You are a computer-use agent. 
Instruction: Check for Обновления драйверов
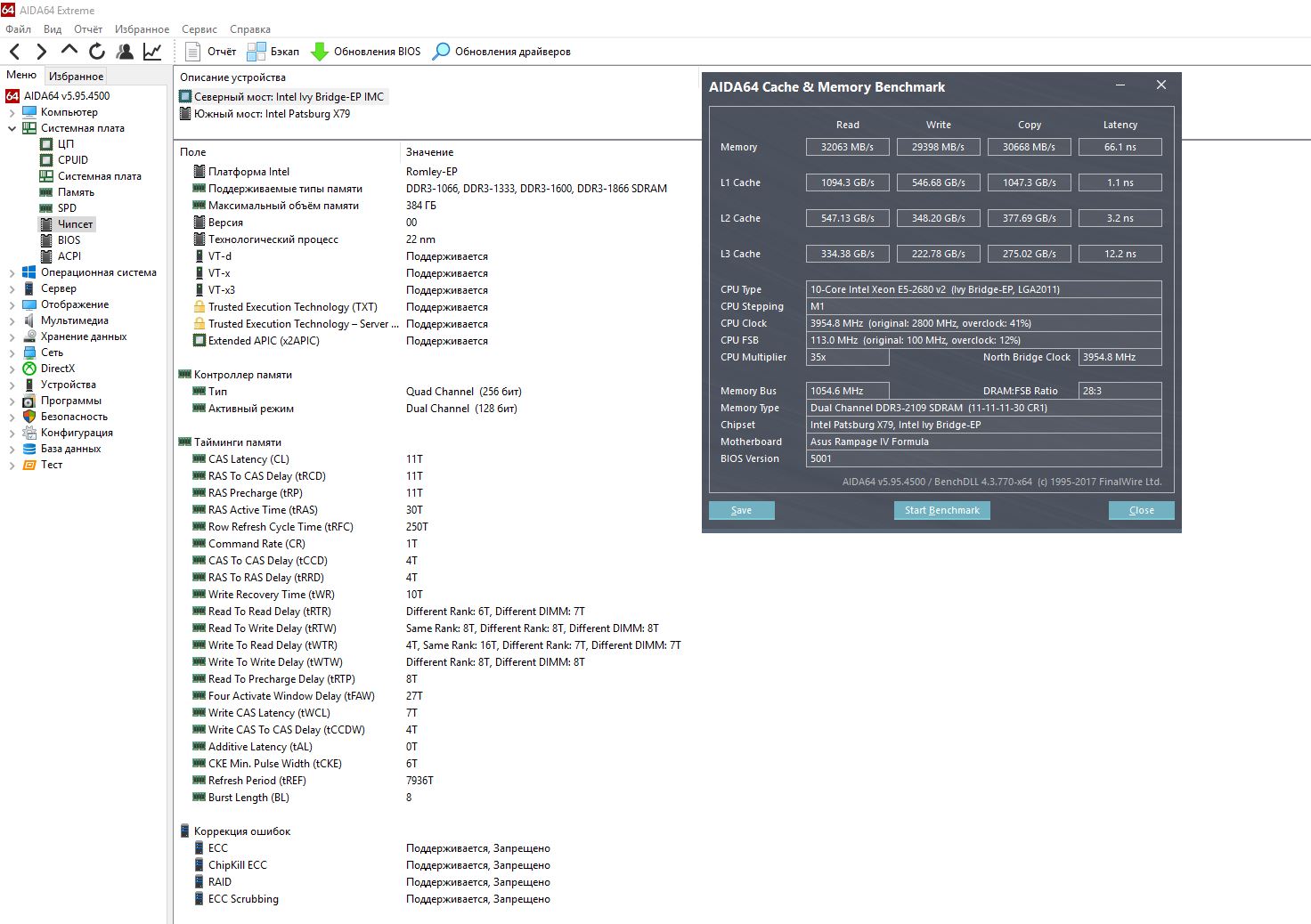[501, 52]
